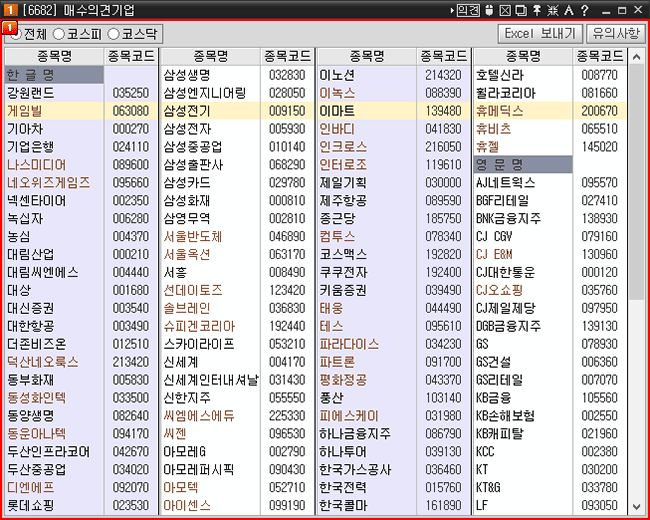Select 기업은행 in the list
650x520 pixels.
pyautogui.click(x=30, y=147)
